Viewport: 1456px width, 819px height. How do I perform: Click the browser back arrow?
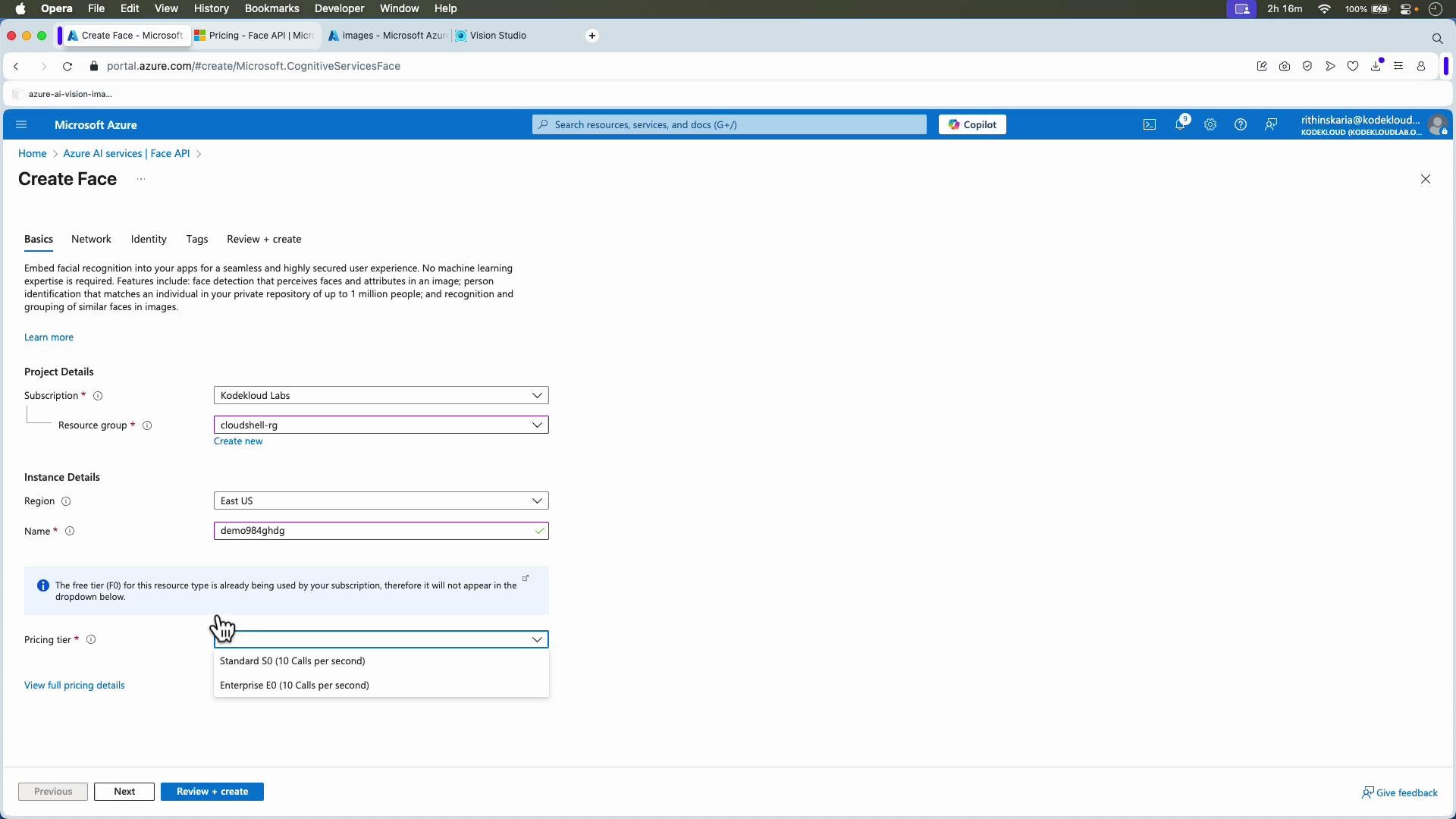point(17,67)
